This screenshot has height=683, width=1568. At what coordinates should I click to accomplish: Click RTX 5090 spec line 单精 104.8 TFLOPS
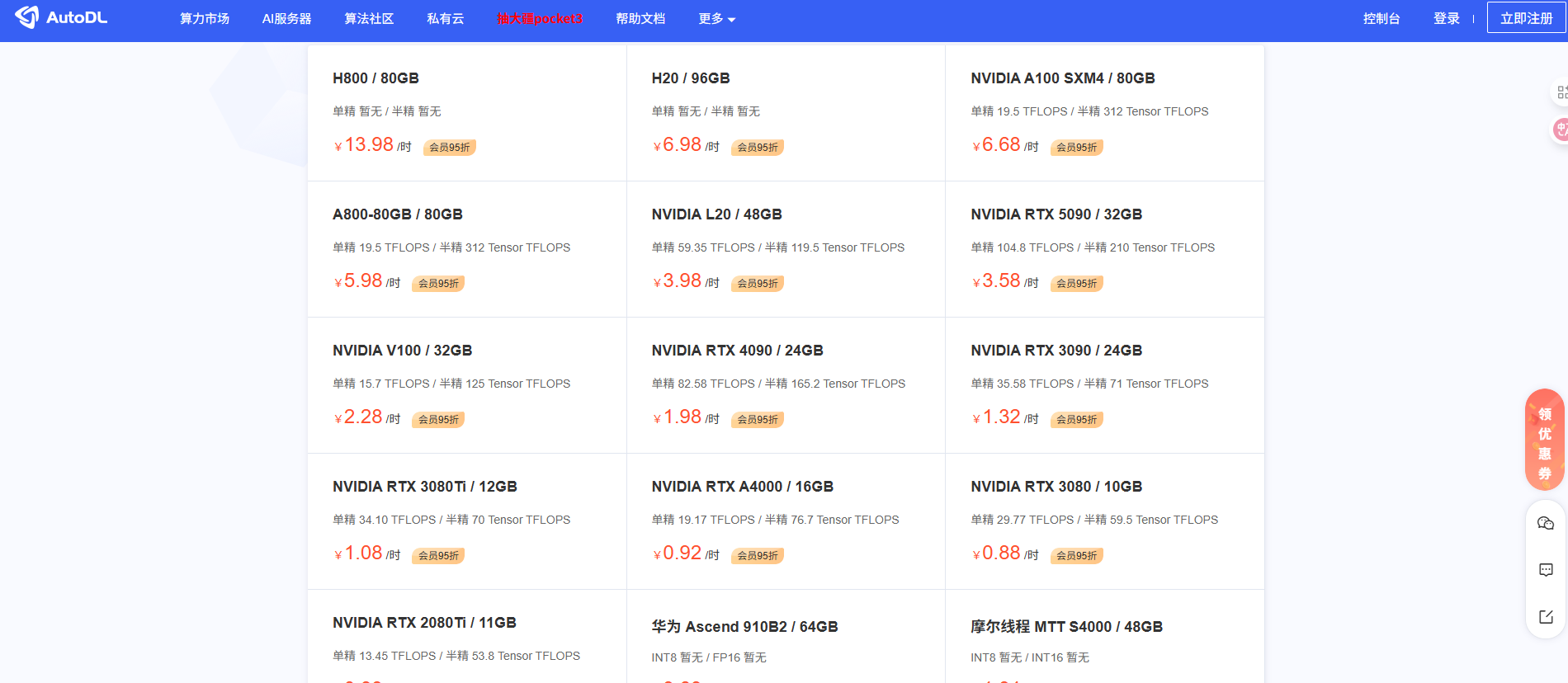click(x=1093, y=247)
